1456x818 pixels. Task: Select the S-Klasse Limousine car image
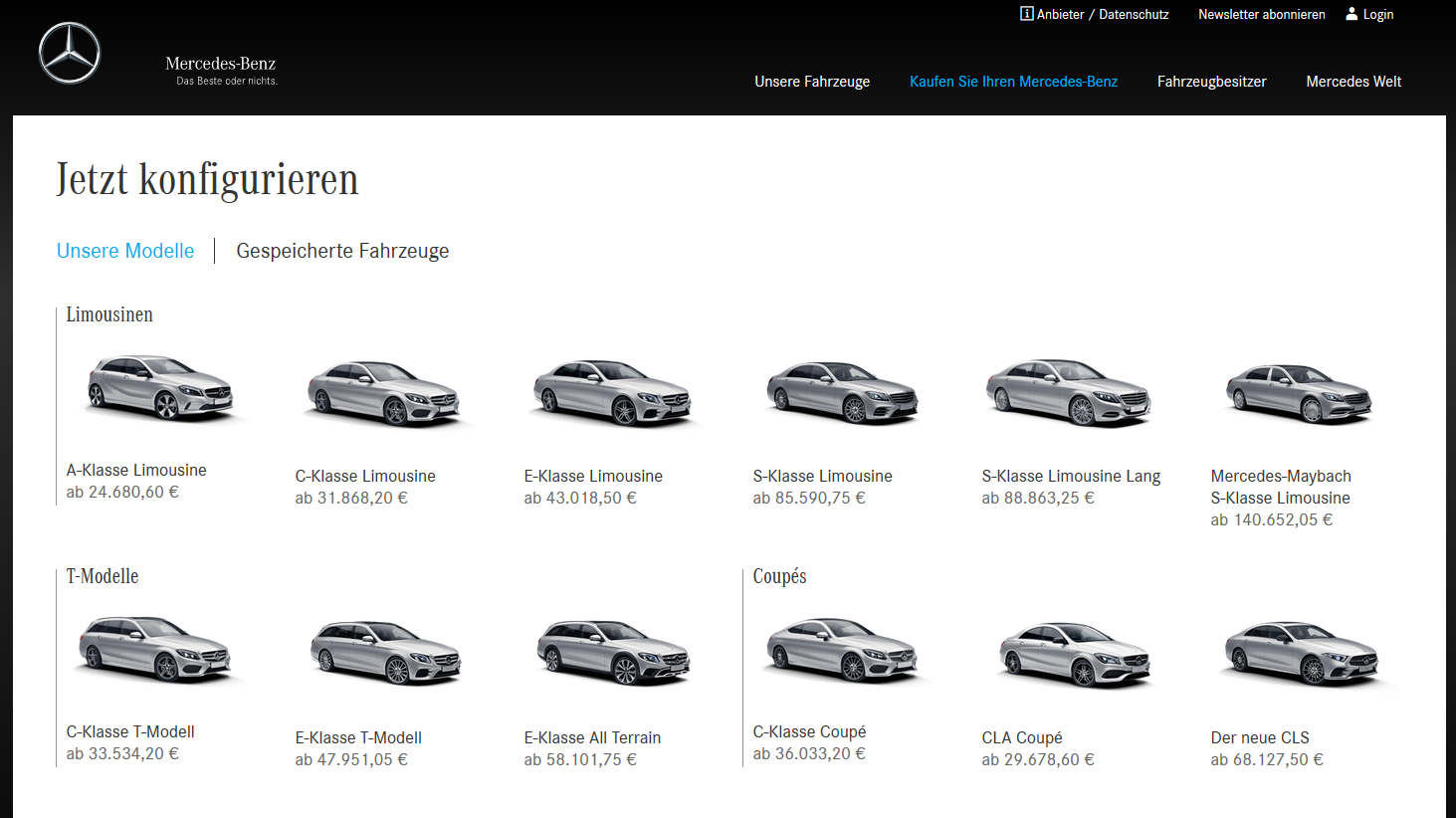(x=842, y=393)
